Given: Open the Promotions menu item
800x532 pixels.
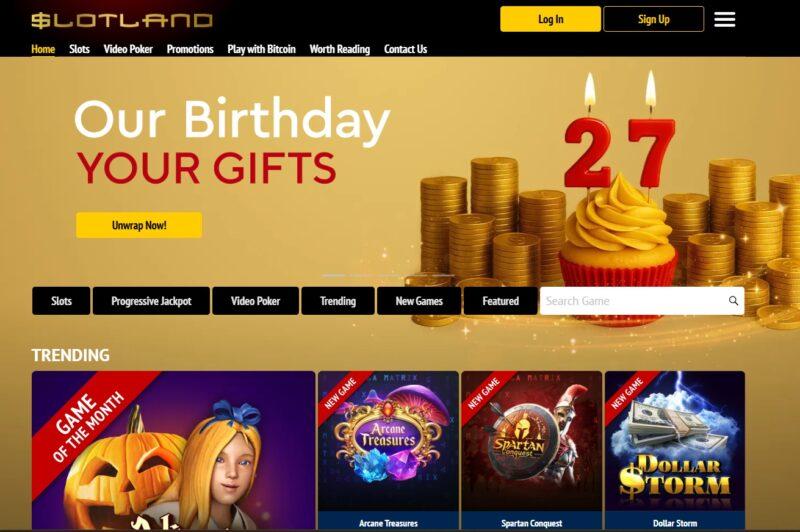Looking at the screenshot, I should coord(190,49).
